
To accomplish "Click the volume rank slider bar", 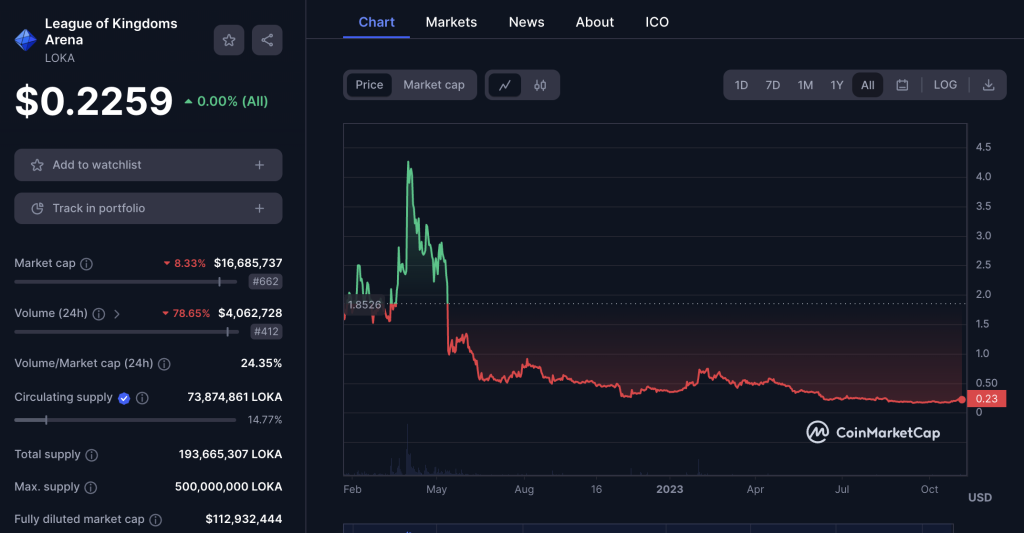I will tap(126, 332).
